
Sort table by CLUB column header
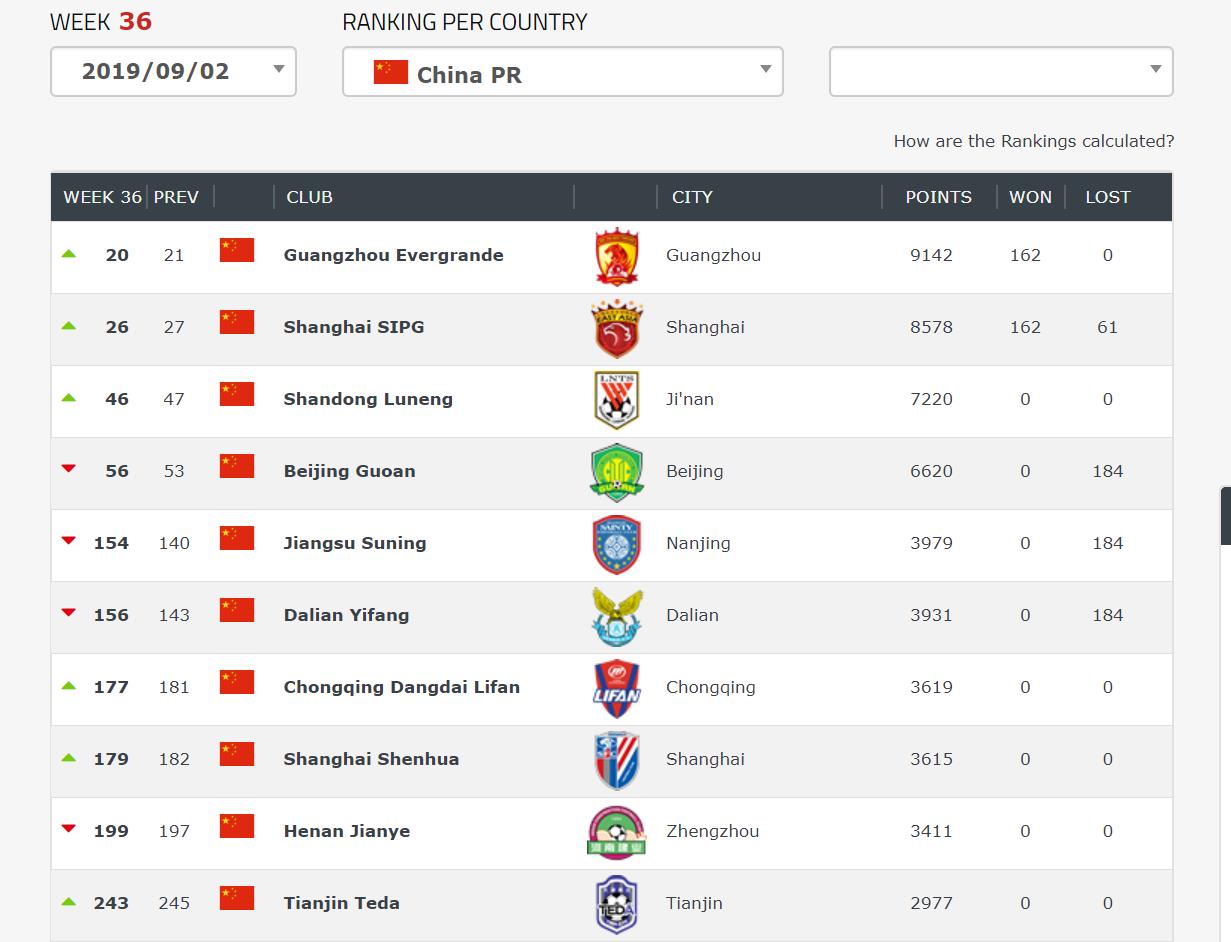click(309, 197)
